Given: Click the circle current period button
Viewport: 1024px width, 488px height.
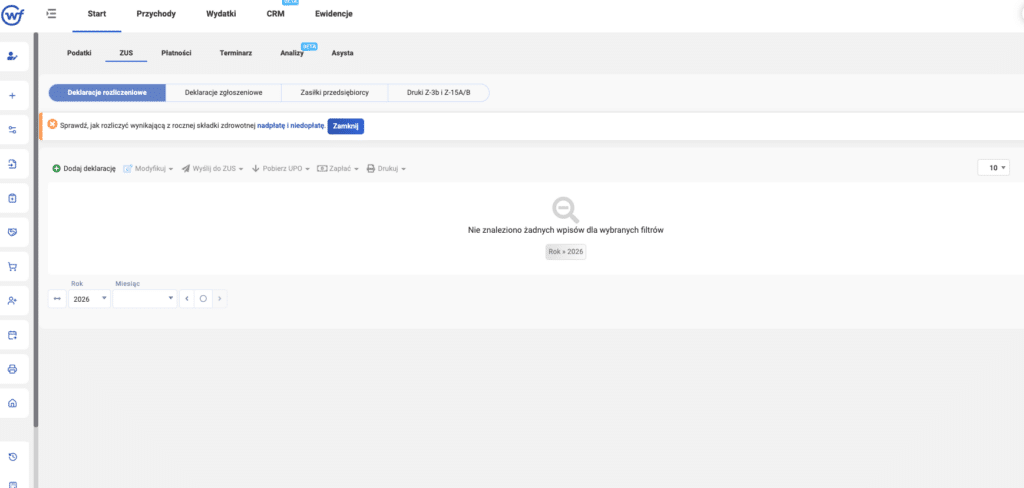Looking at the screenshot, I should 203,299.
